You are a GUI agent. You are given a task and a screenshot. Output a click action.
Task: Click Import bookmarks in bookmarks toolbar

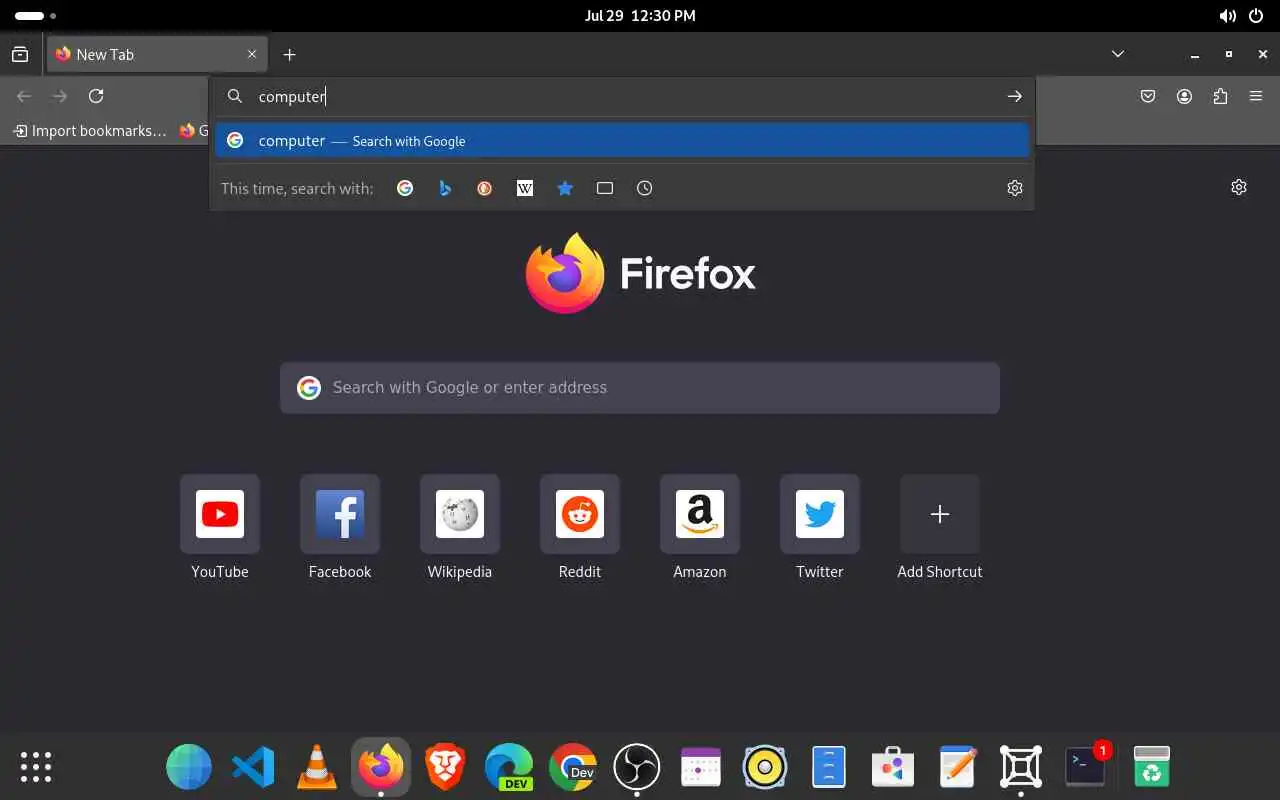pyautogui.click(x=90, y=130)
